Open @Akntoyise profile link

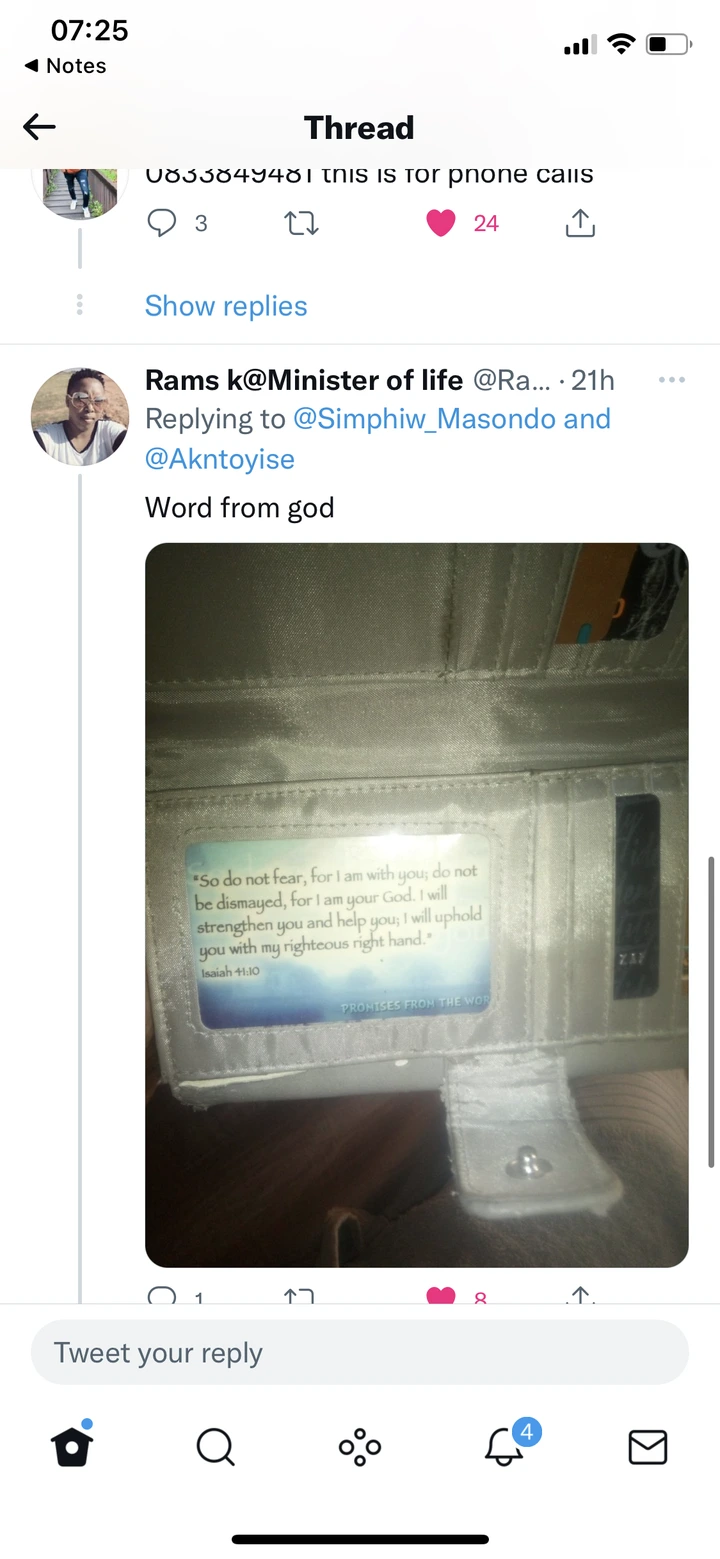(x=220, y=459)
